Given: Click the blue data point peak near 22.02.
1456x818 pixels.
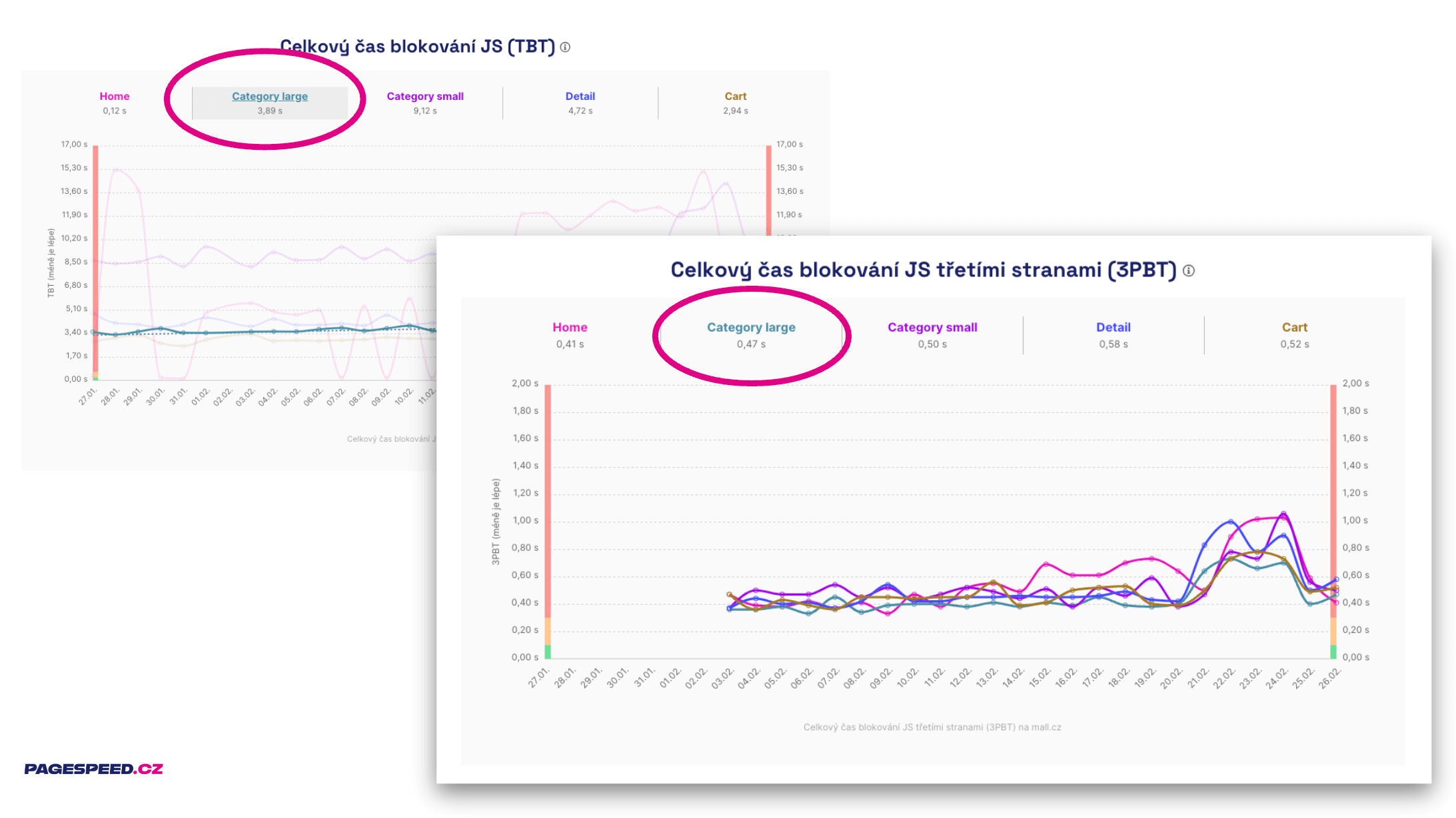Looking at the screenshot, I should pos(1229,522).
